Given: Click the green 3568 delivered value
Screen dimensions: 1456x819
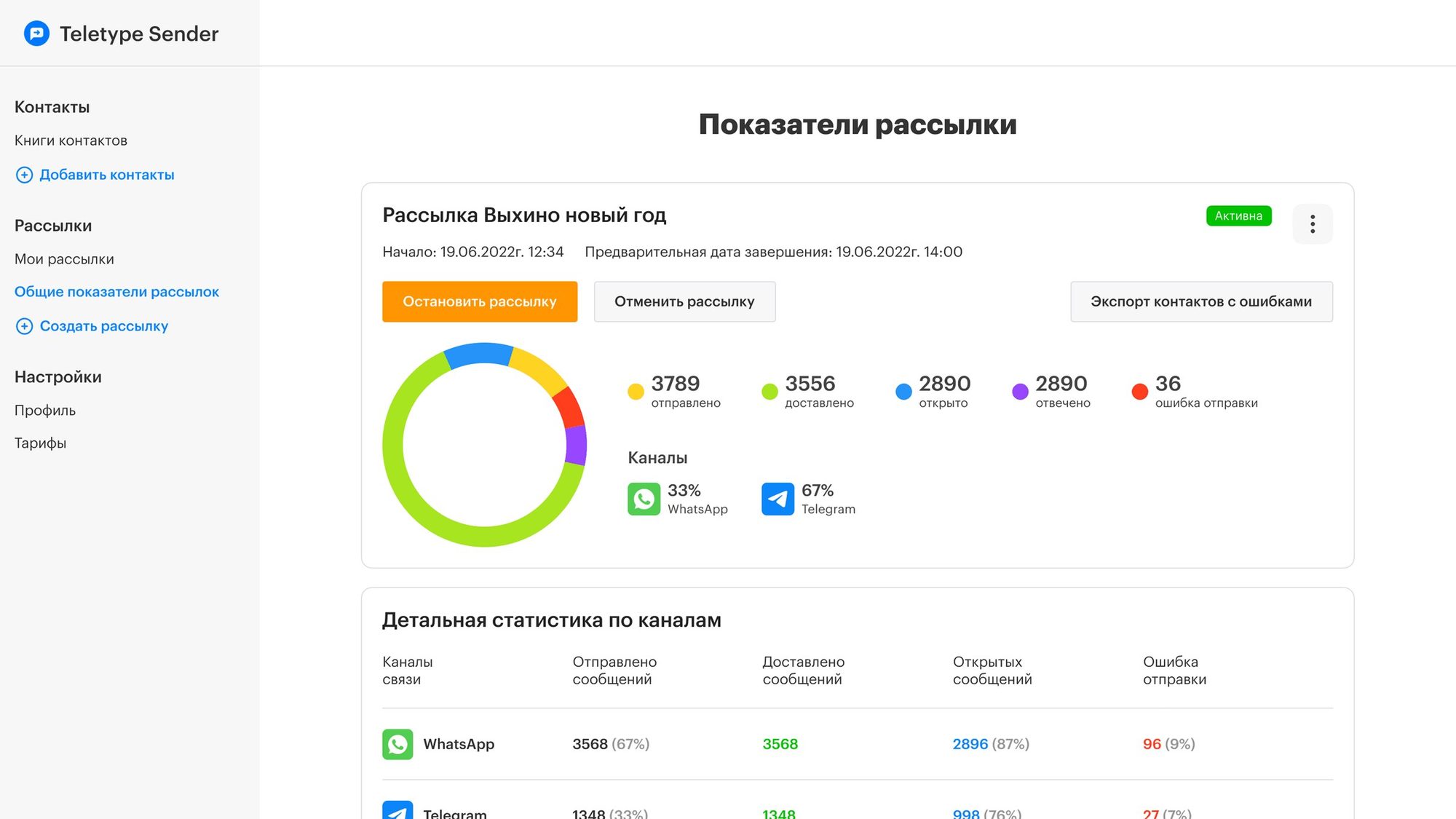Looking at the screenshot, I should (x=780, y=744).
